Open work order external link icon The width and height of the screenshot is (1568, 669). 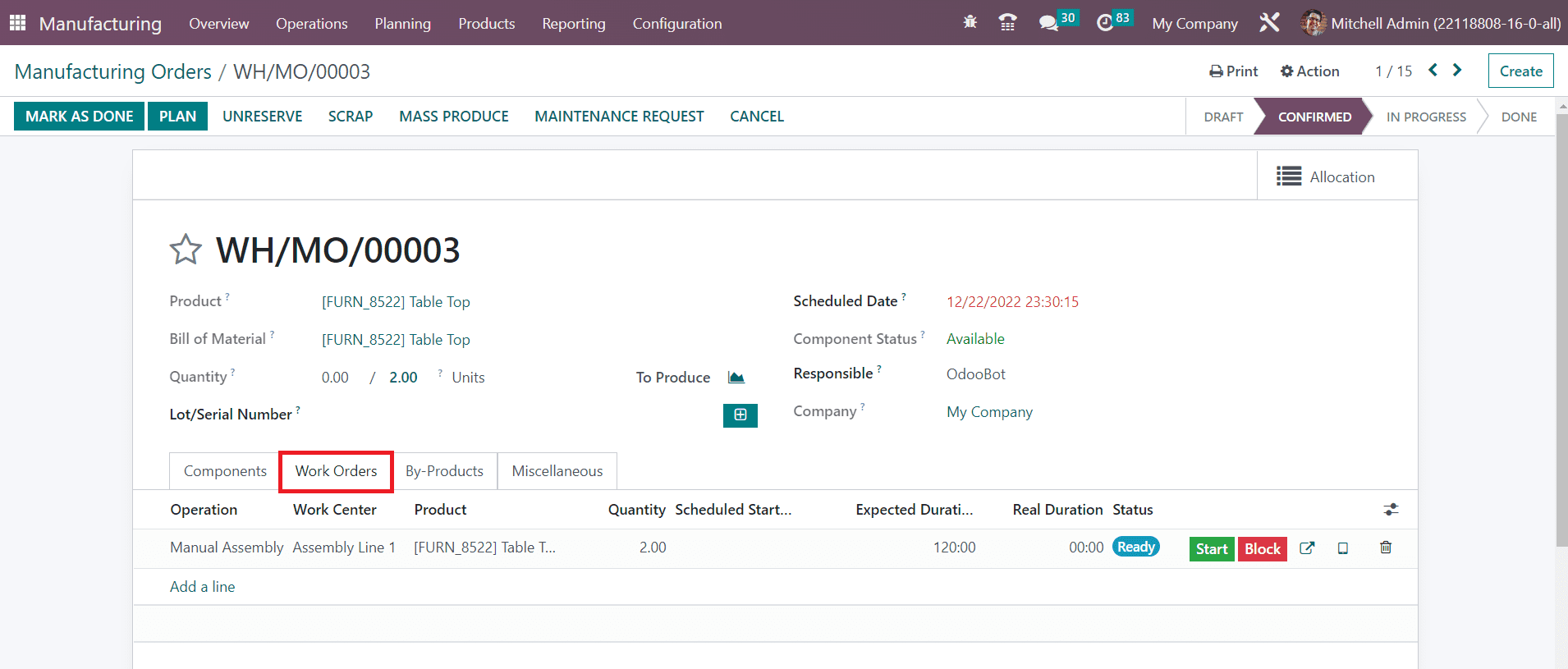tap(1307, 548)
